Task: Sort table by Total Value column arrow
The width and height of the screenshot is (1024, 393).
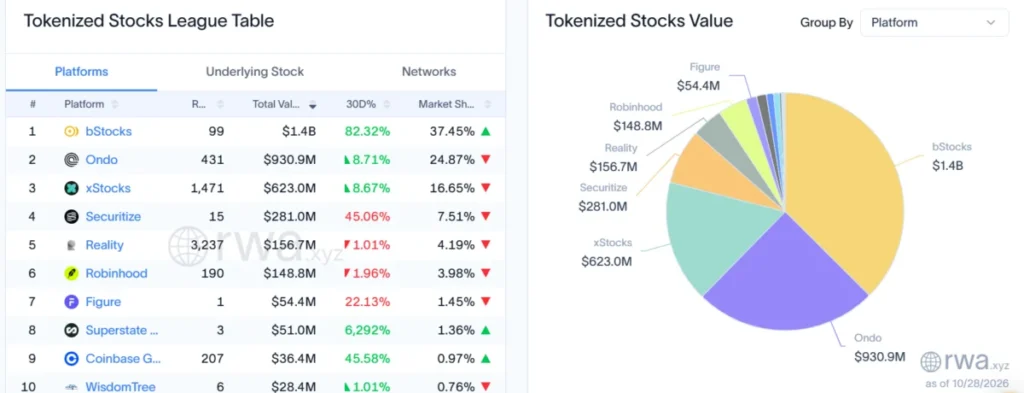Action: (x=313, y=105)
